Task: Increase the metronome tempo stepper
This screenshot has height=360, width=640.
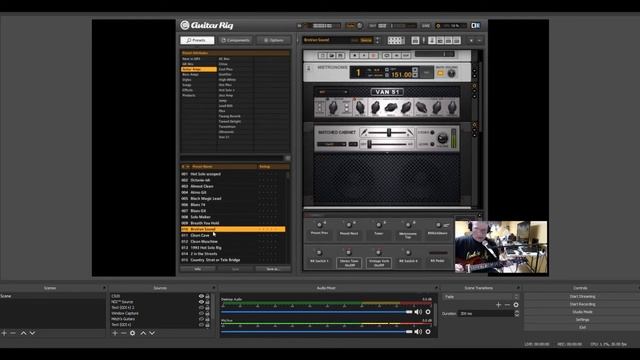Action: 415,70
